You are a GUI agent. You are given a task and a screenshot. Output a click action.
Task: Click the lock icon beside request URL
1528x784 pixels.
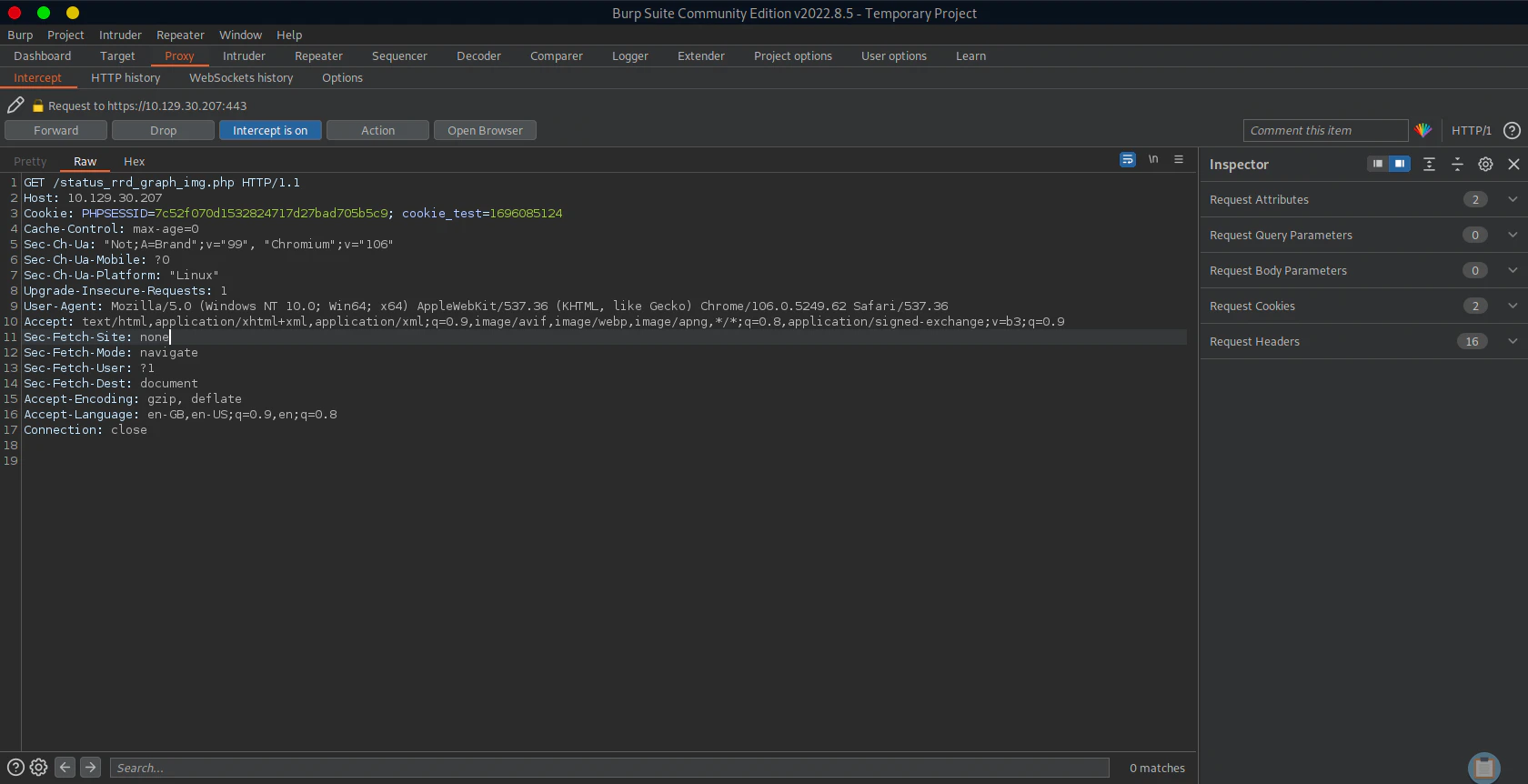tap(38, 106)
